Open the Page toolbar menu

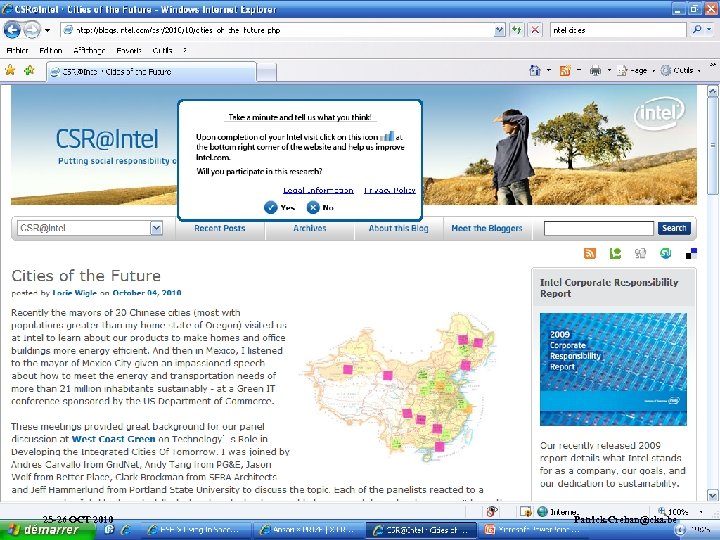pyautogui.click(x=636, y=71)
